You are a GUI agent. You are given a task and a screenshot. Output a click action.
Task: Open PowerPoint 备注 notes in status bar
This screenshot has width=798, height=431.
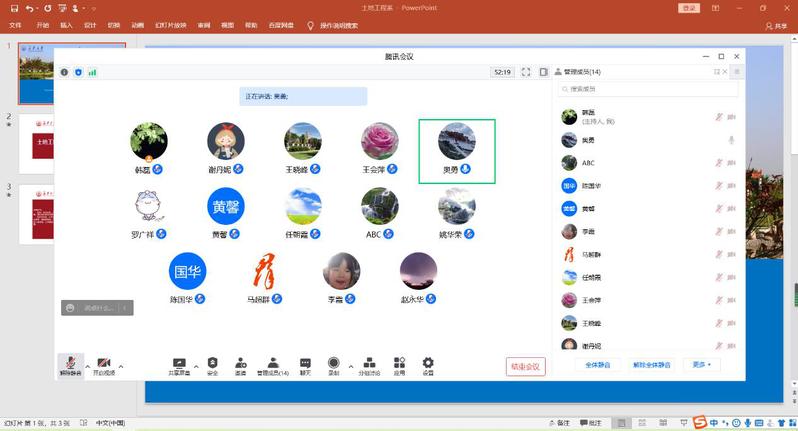[559, 423]
